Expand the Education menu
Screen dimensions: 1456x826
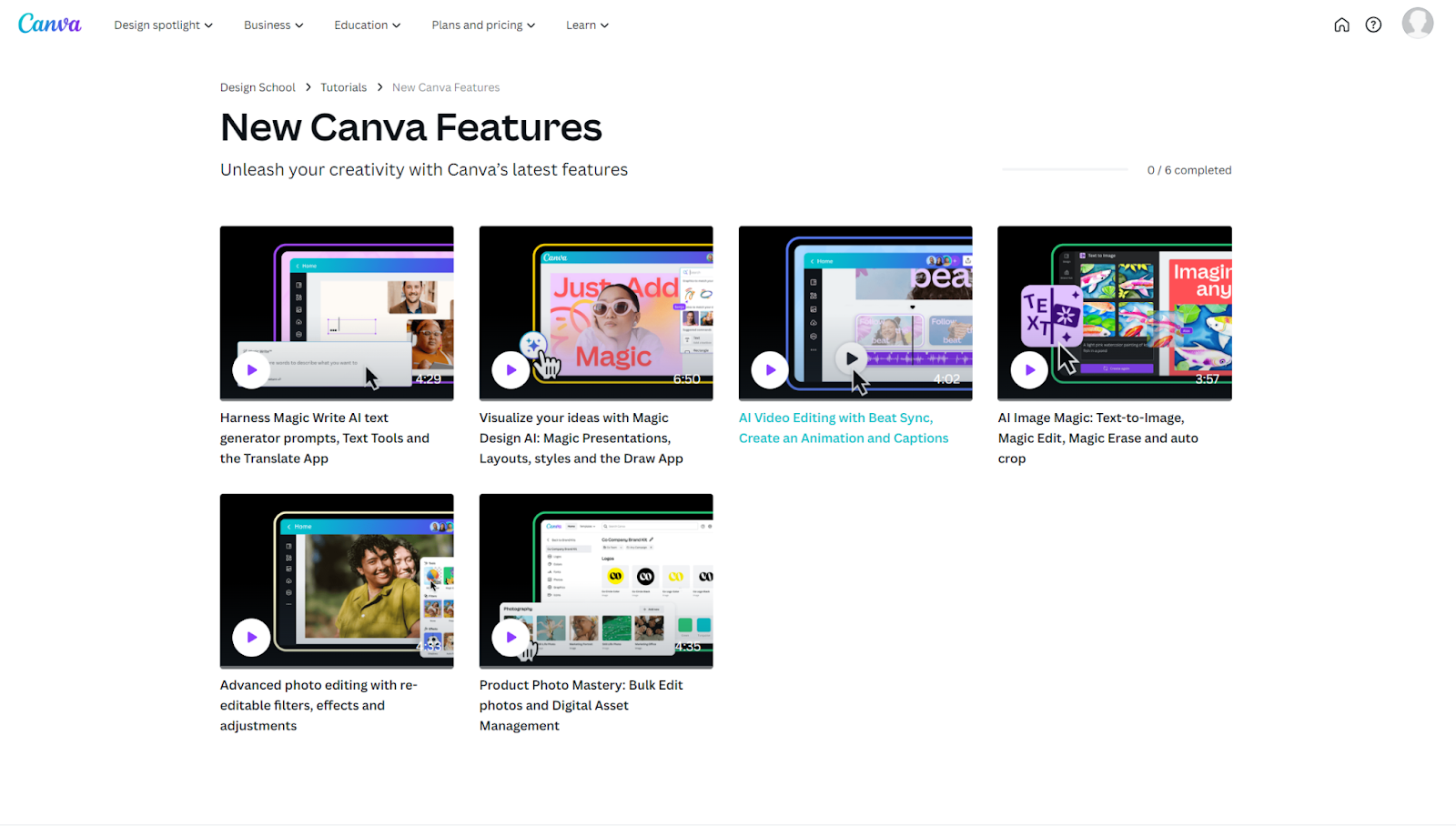click(367, 25)
